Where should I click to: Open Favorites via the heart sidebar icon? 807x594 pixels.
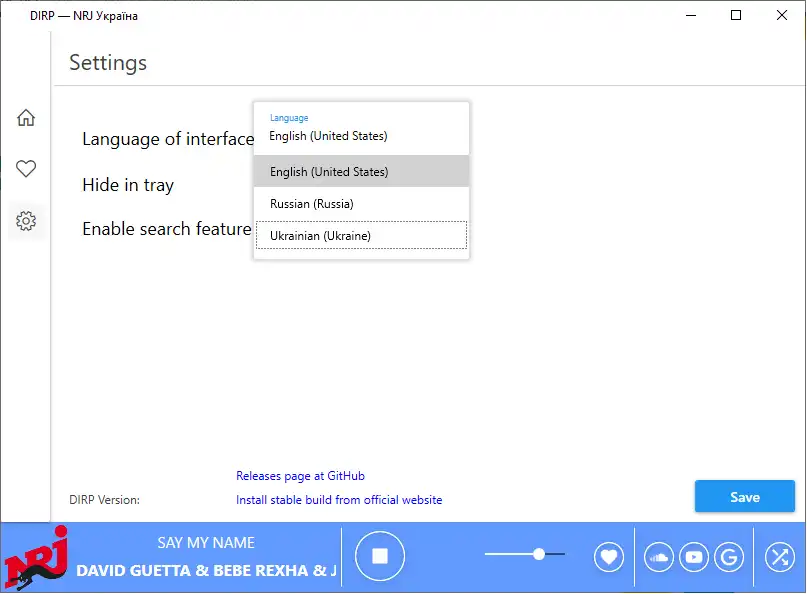pyautogui.click(x=26, y=168)
